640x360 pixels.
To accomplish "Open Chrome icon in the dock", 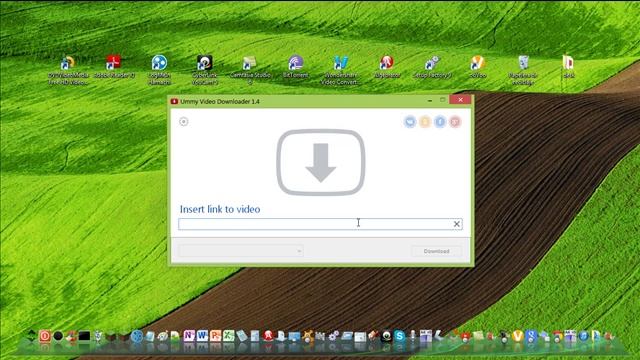I will tap(557, 336).
